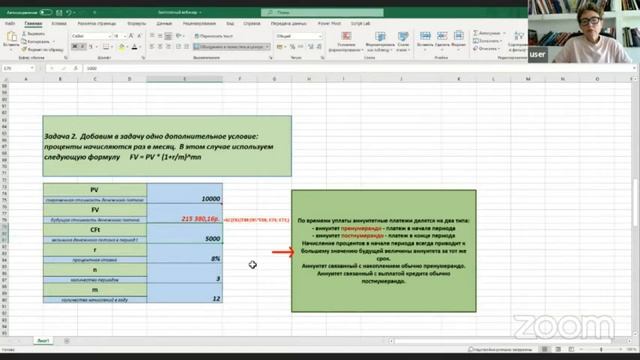This screenshot has height=360, width=640.
Task: Toggle Wrap Text (Переносить текст)
Action: tap(213, 36)
